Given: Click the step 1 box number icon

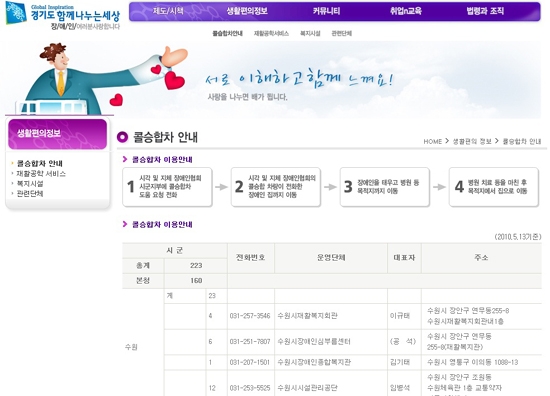Looking at the screenshot, I should [131, 187].
